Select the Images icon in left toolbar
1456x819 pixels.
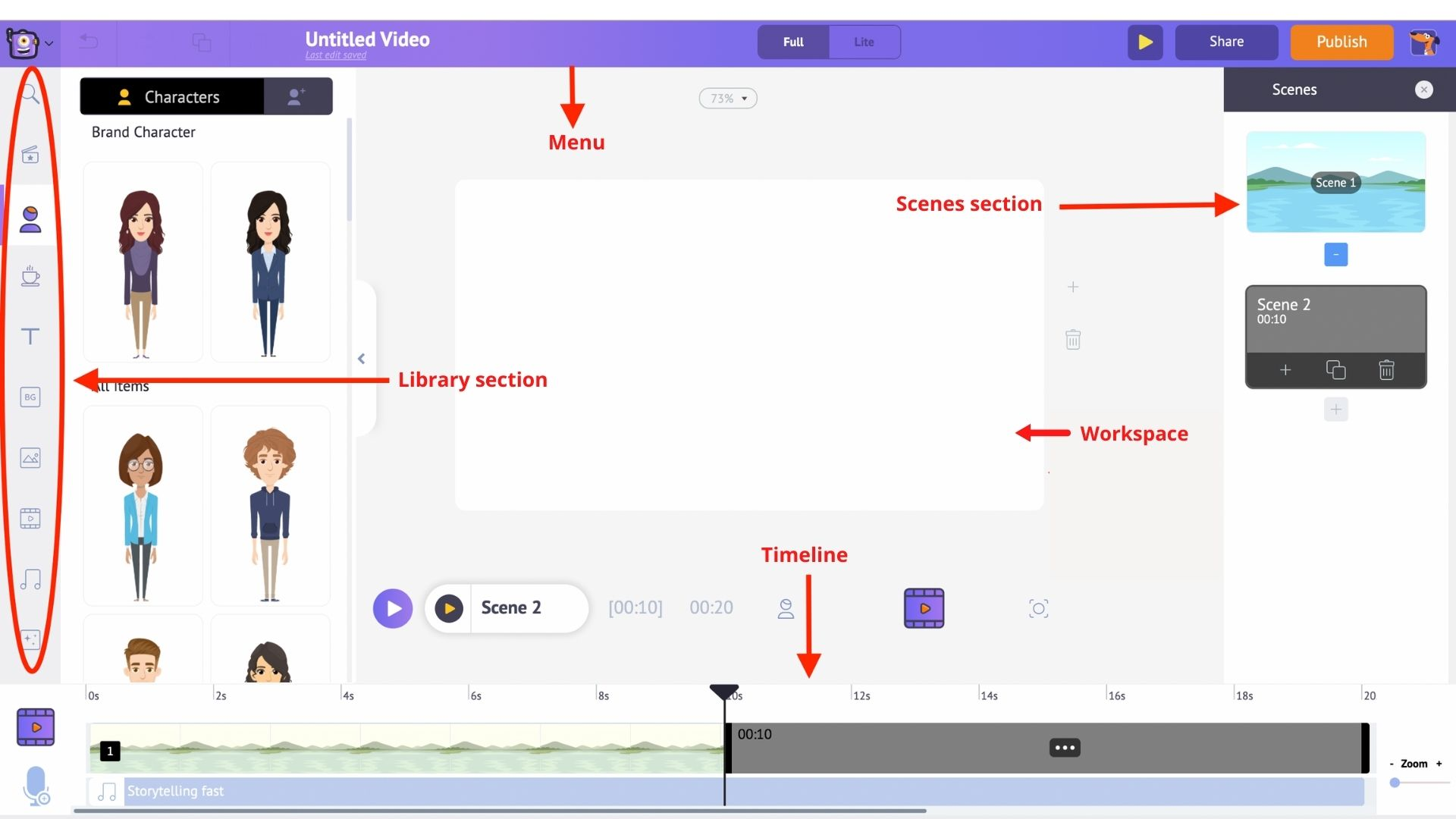click(30, 457)
